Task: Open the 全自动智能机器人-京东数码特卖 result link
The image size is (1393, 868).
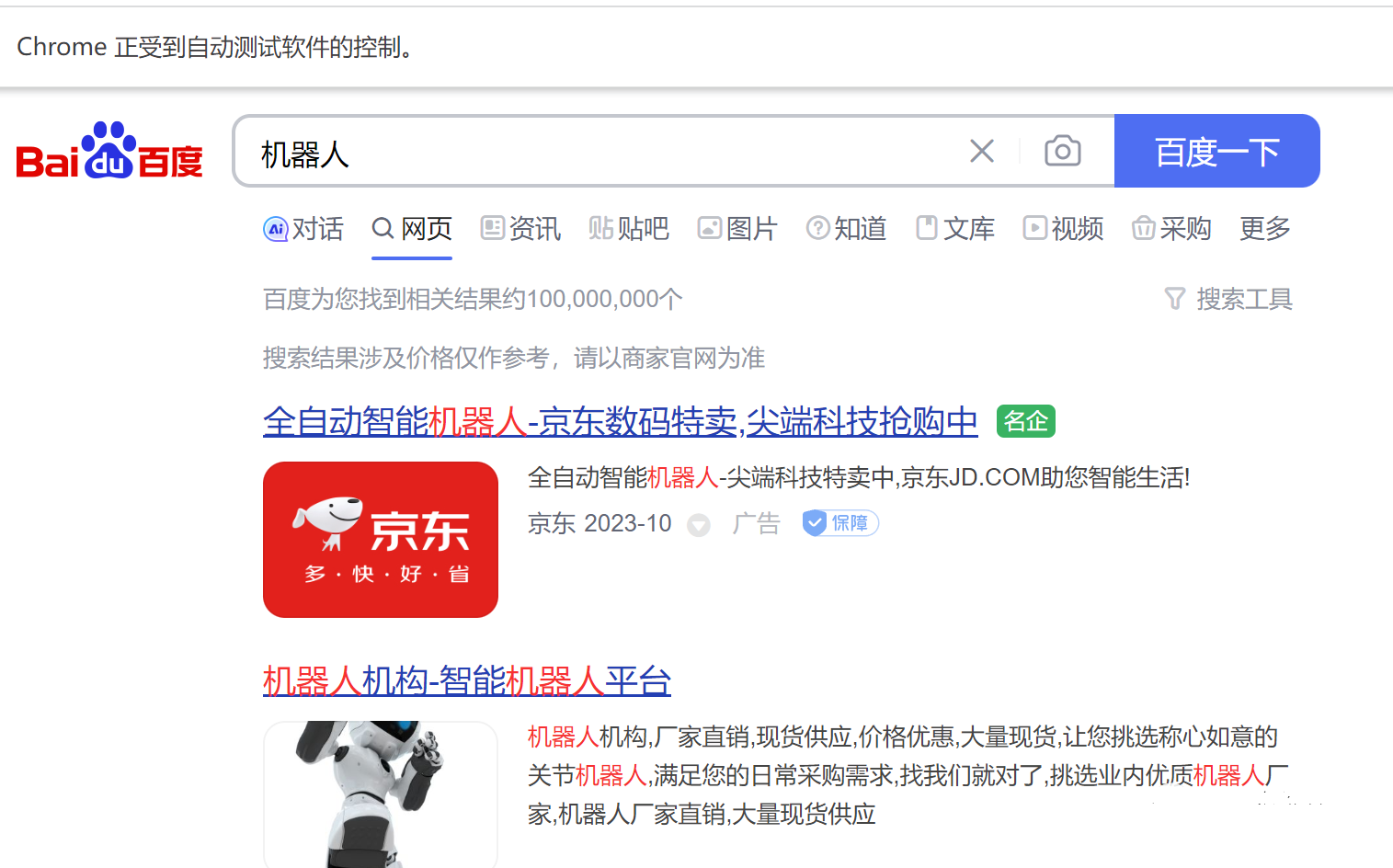Action: pyautogui.click(x=621, y=421)
